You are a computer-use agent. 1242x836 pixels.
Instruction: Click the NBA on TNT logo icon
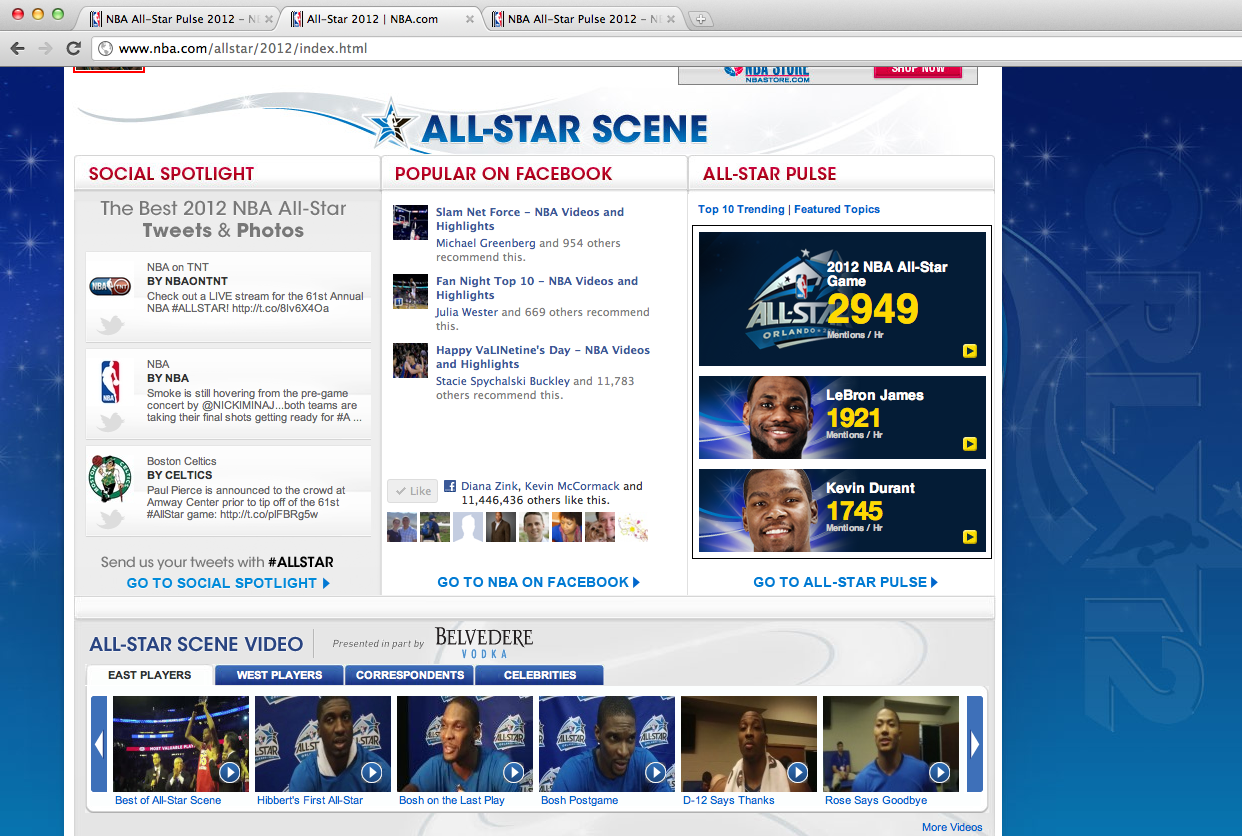[x=110, y=286]
